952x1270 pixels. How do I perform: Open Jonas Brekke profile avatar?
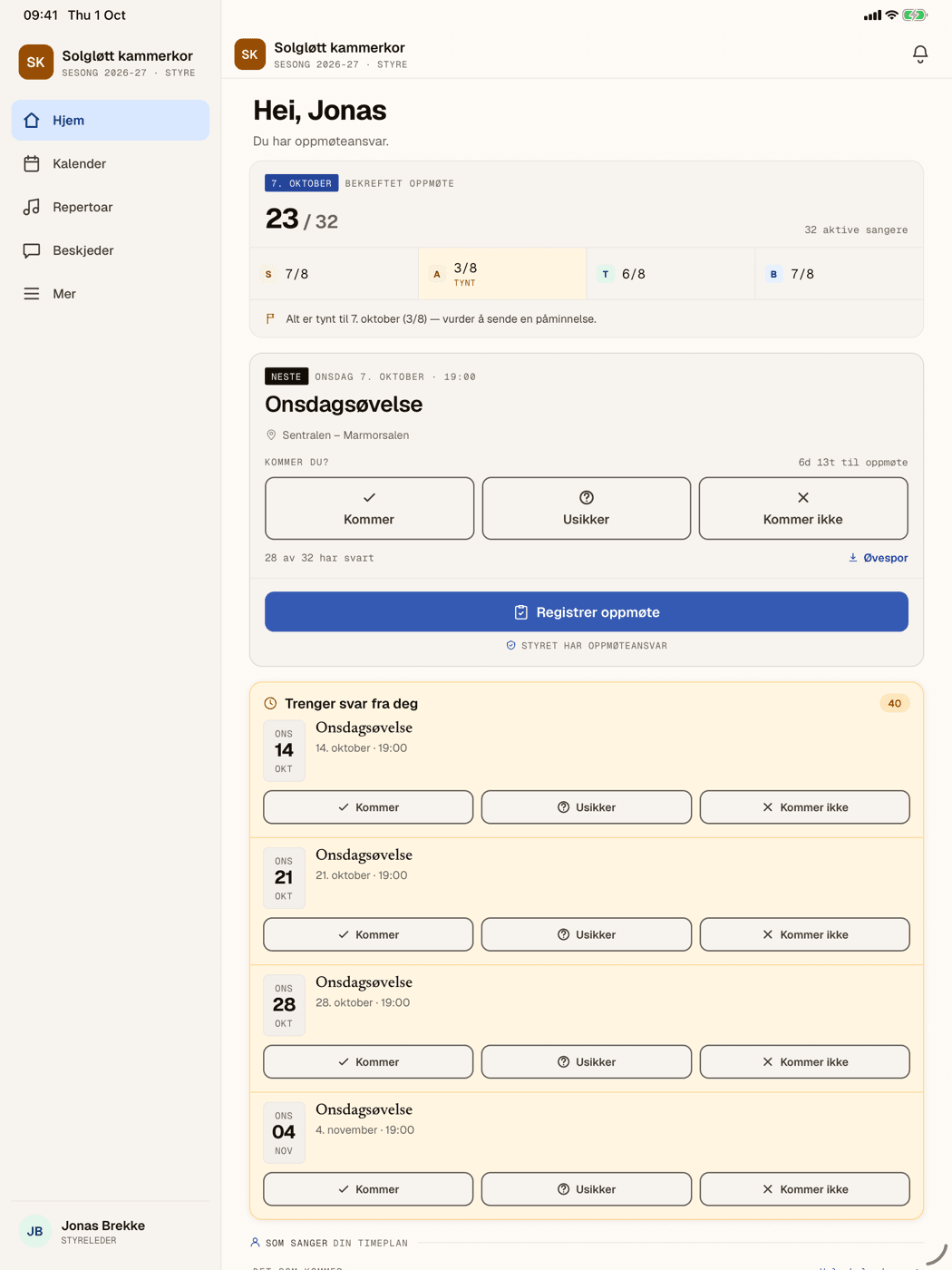tap(35, 1231)
